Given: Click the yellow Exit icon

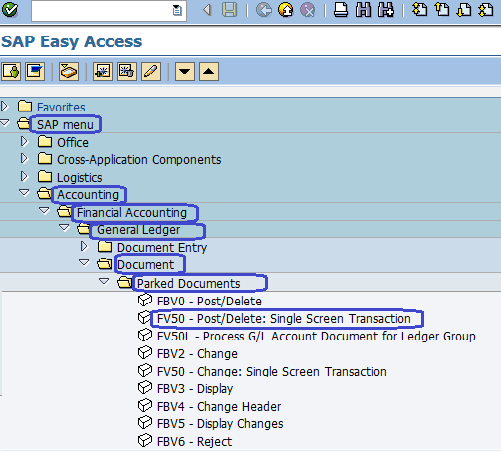Looking at the screenshot, I should (286, 10).
